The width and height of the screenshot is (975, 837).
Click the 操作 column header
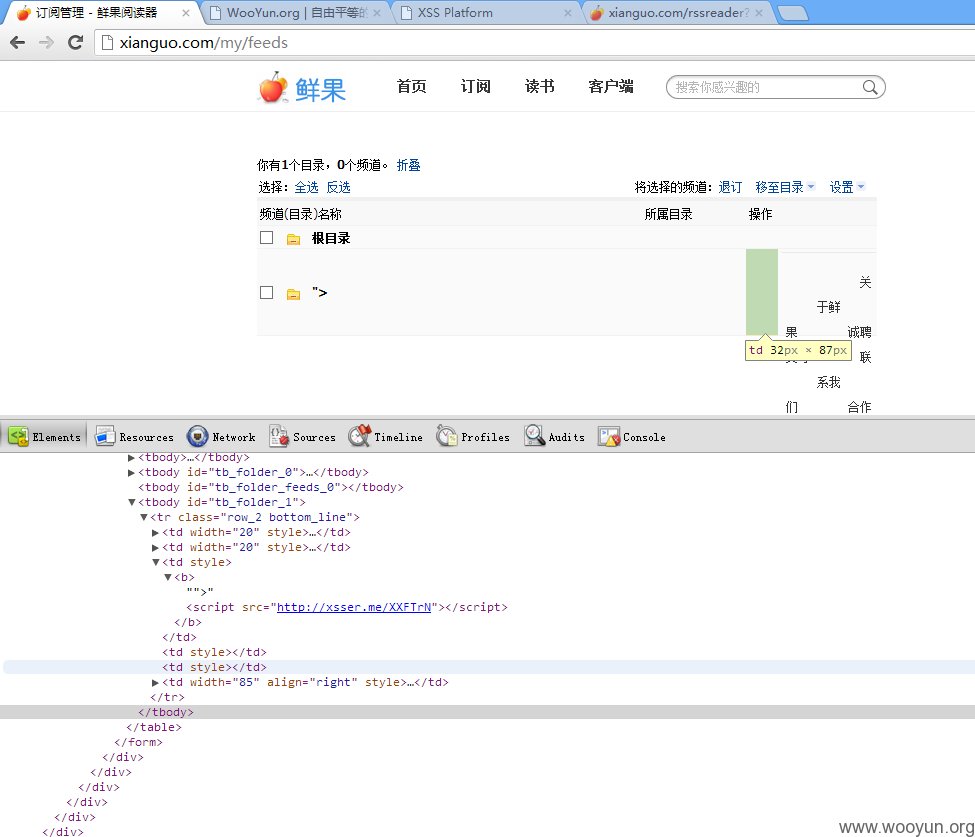(760, 215)
